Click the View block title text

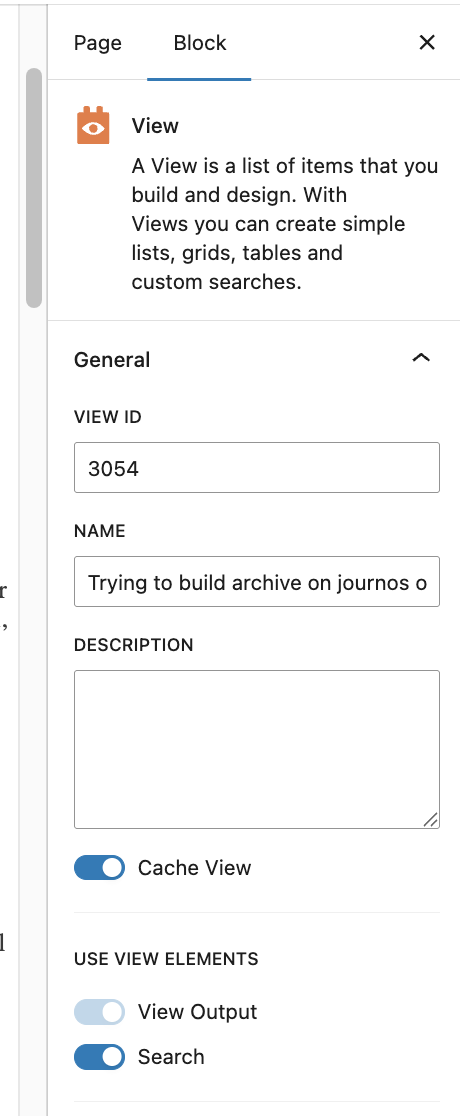tap(155, 126)
